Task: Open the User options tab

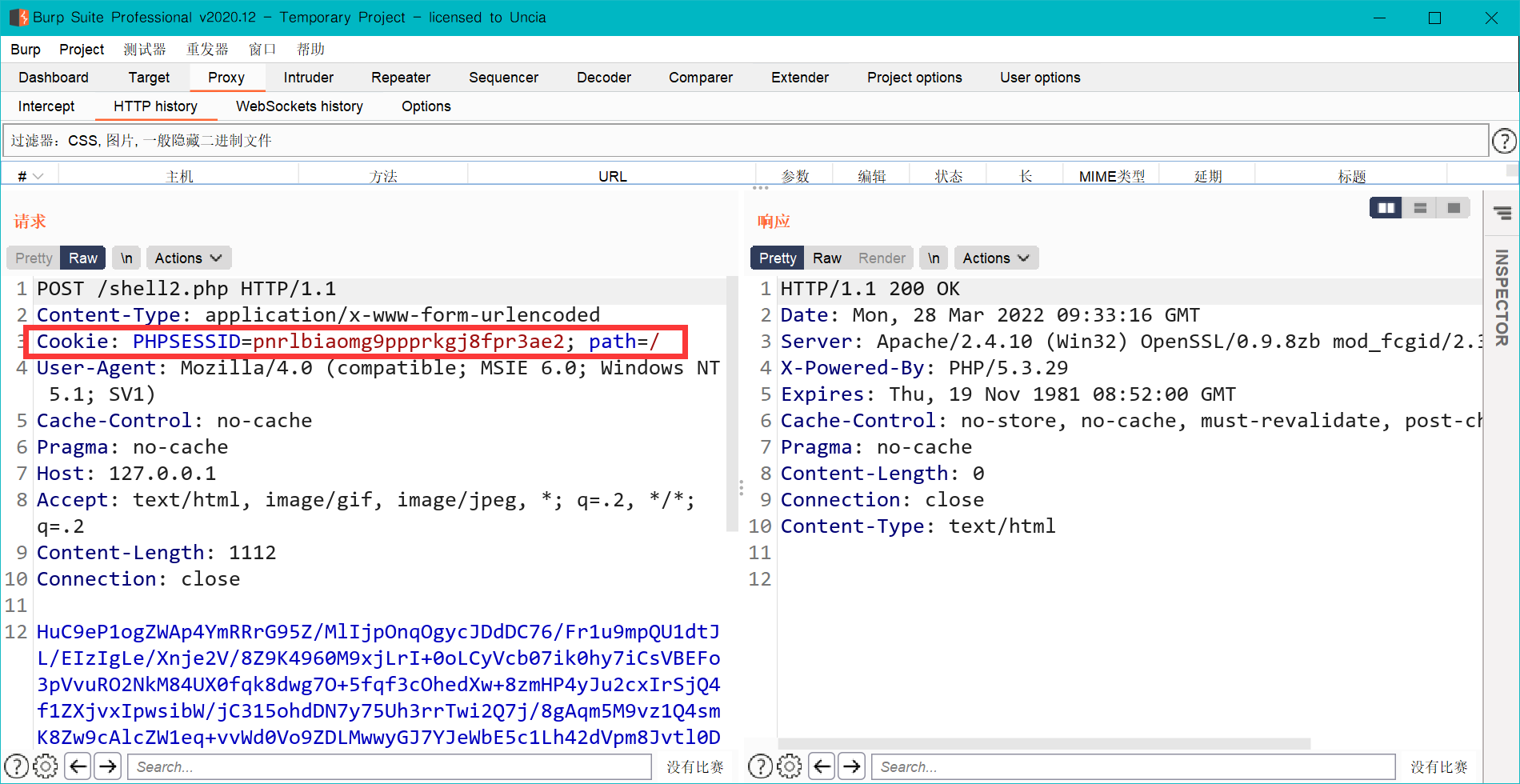Action: 1040,78
